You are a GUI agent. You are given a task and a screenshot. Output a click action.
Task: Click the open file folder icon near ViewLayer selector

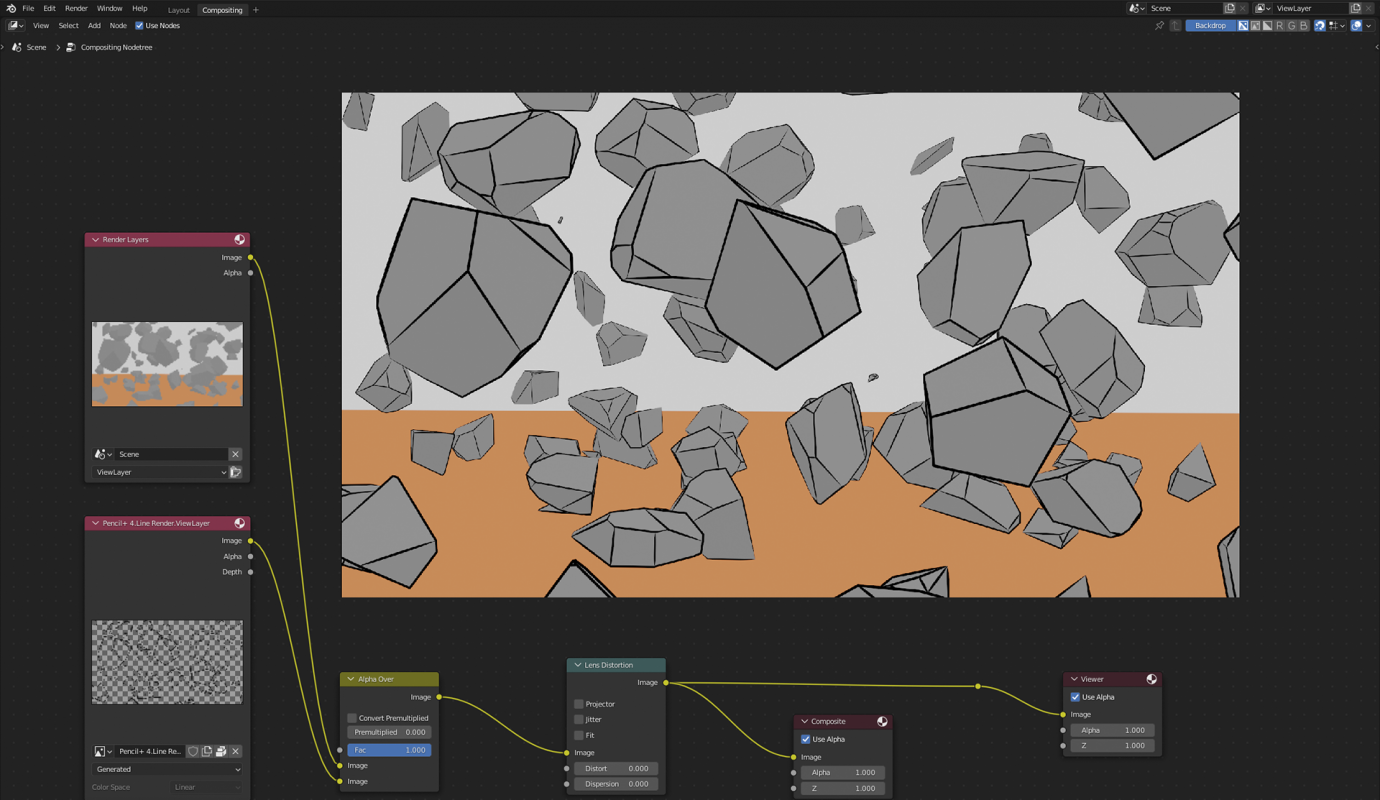click(x=236, y=471)
